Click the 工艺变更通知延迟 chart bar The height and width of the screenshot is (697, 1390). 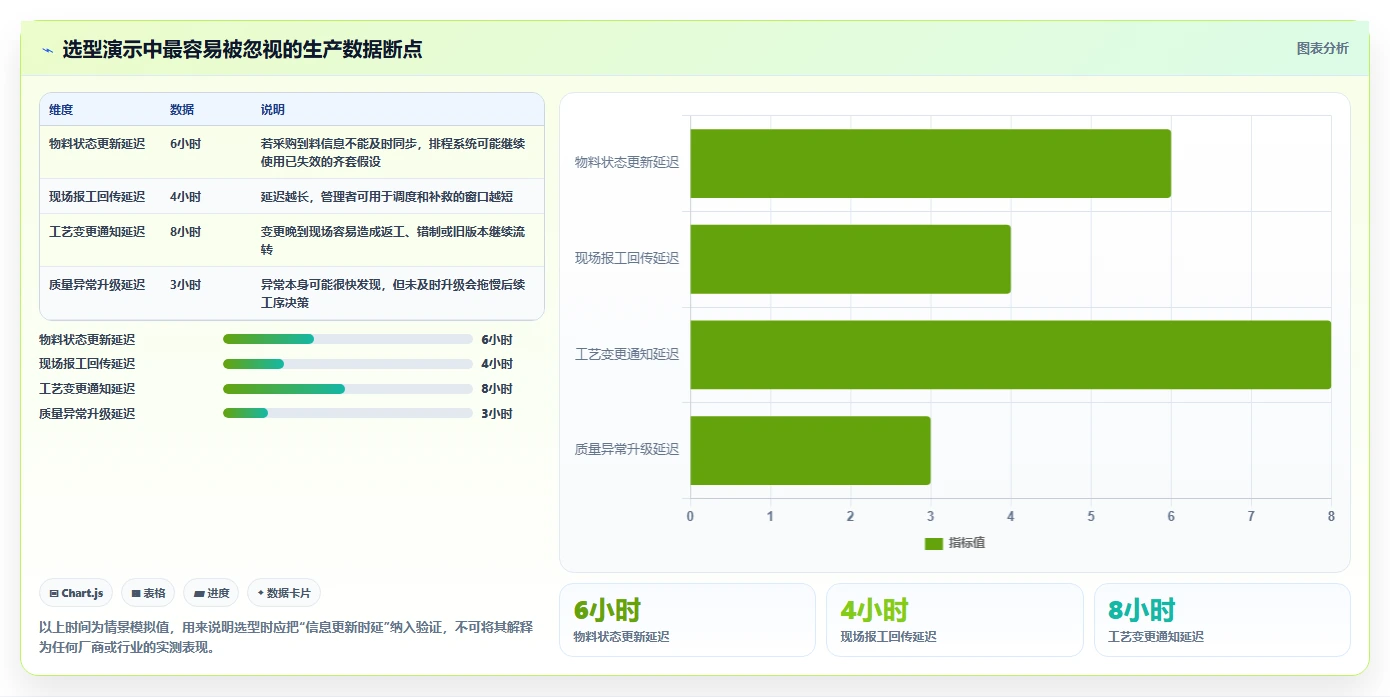[x=1010, y=354]
